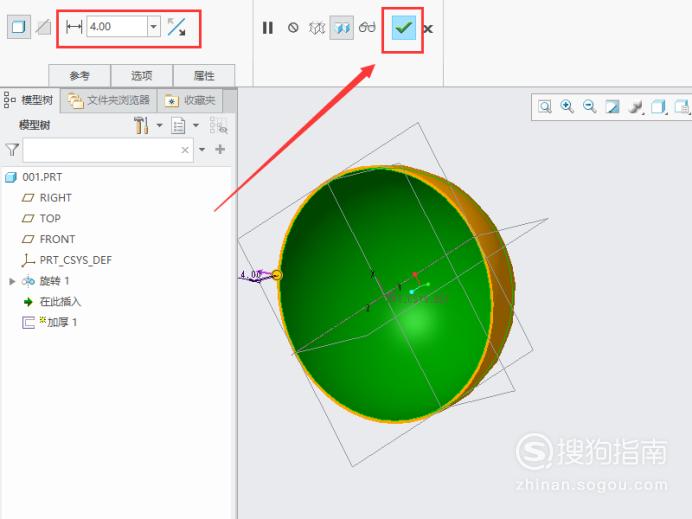The width and height of the screenshot is (692, 519).
Task: Click the tree search tool icon
Action: (218, 125)
